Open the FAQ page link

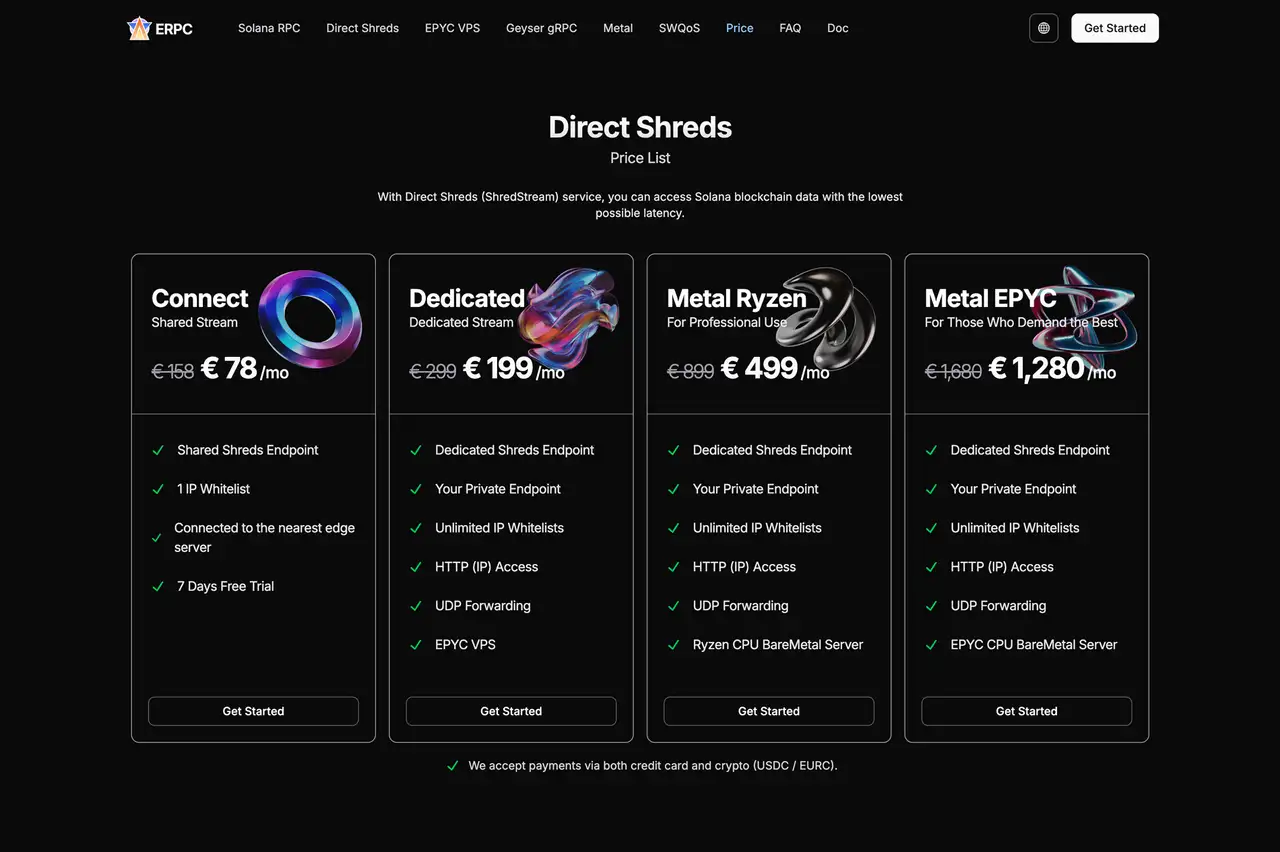tap(790, 28)
